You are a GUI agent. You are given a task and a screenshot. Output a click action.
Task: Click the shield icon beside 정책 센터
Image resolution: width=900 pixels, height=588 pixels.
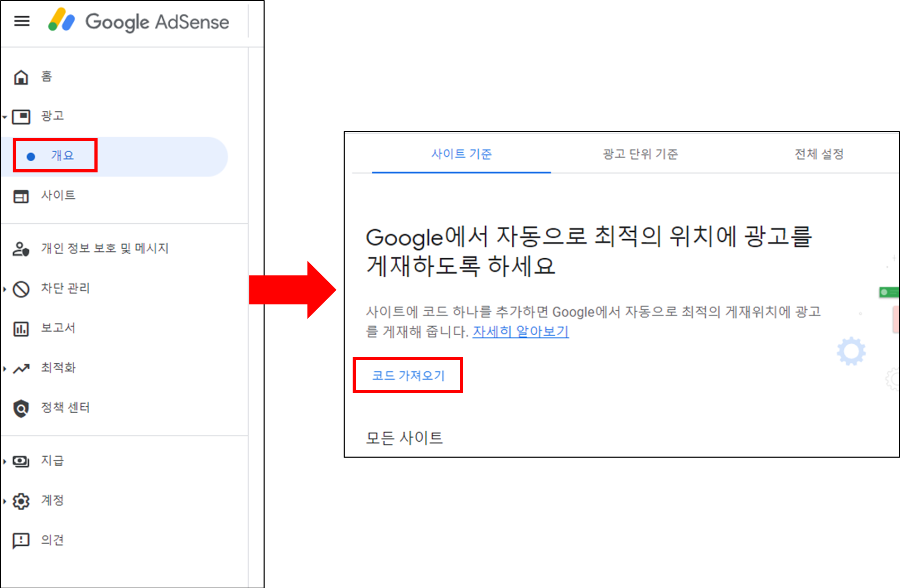pyautogui.click(x=21, y=408)
